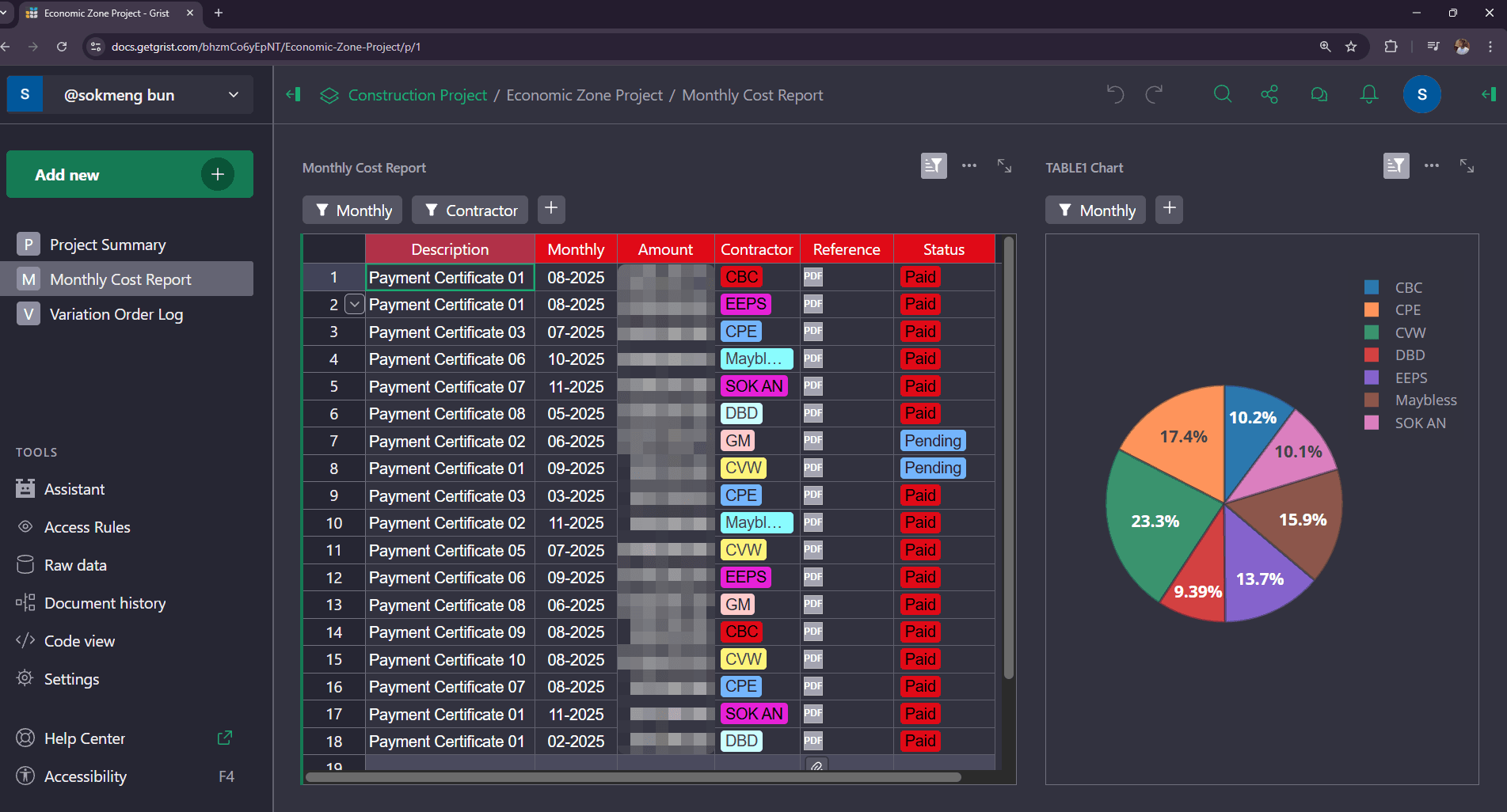Image resolution: width=1507 pixels, height=812 pixels.
Task: Click the PDF reference attachment in row 1
Action: tap(812, 276)
